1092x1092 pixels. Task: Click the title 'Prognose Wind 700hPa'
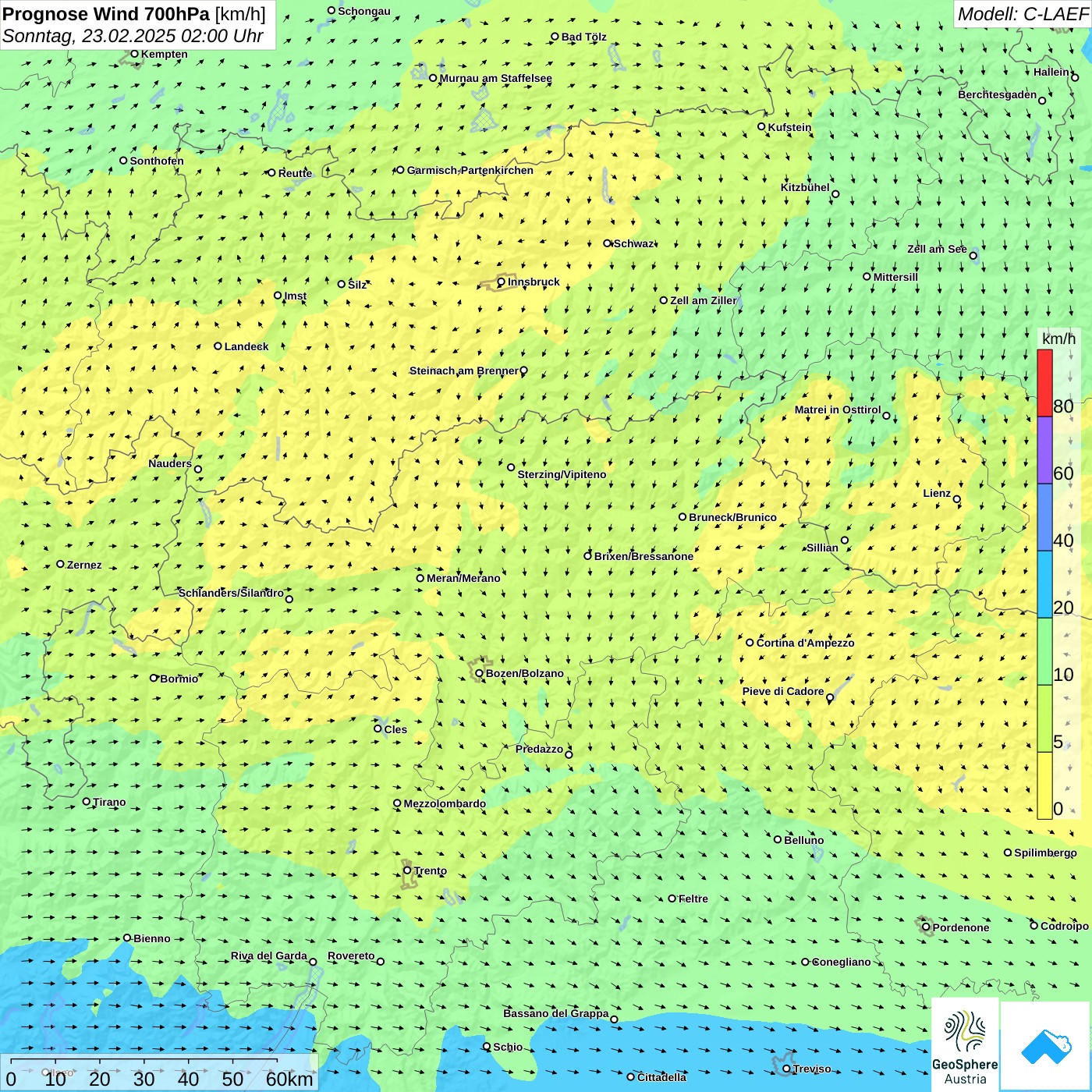click(106, 14)
